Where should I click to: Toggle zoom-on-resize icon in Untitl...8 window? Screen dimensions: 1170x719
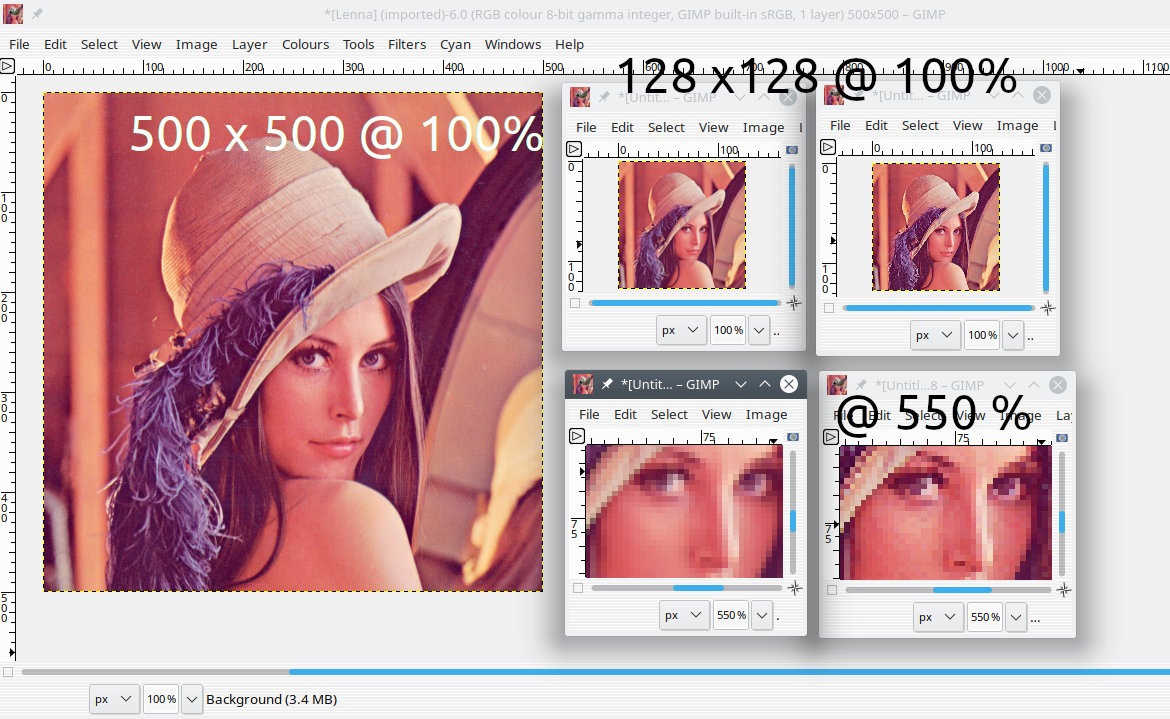pyautogui.click(x=1062, y=438)
